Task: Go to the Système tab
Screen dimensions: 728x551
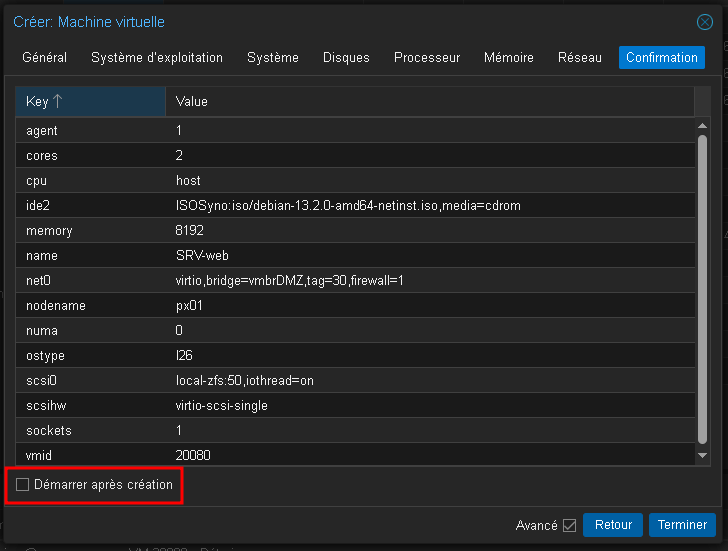Action: (273, 58)
